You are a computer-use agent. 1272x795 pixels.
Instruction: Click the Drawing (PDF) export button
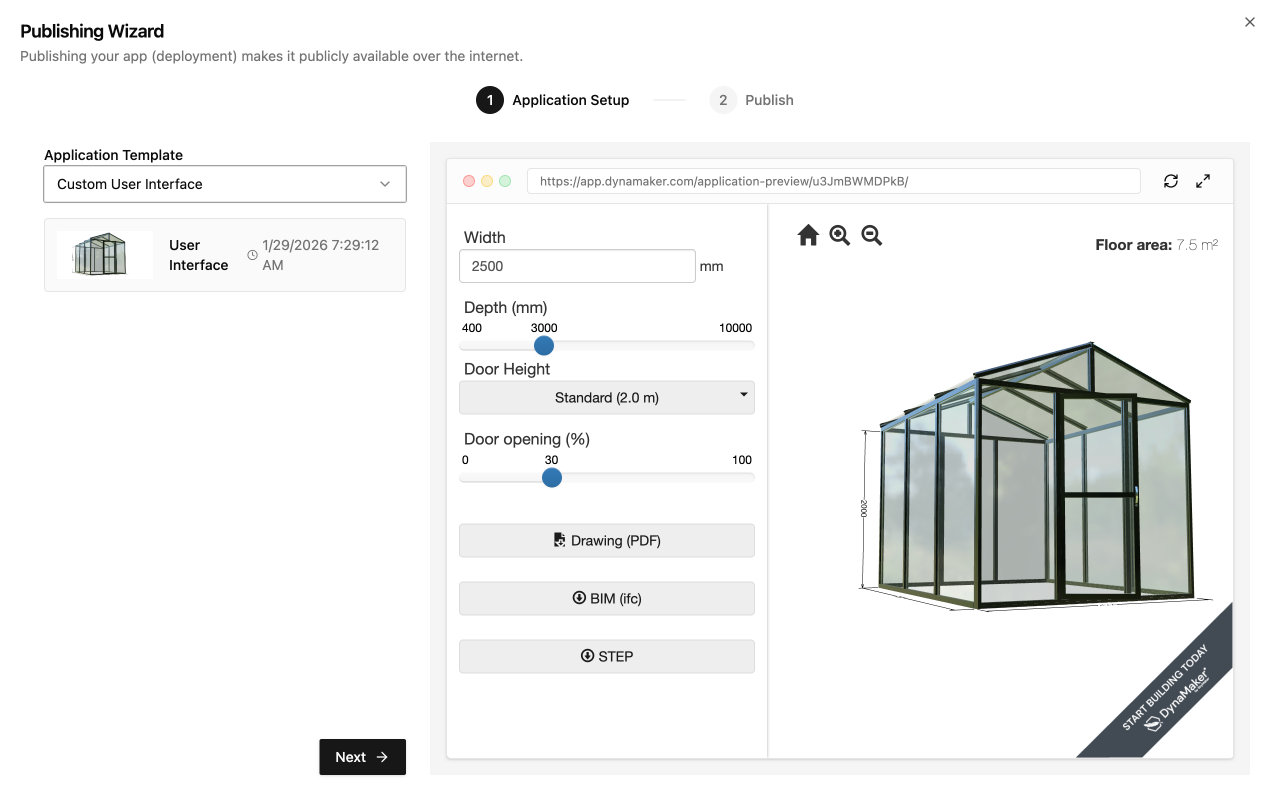(x=606, y=540)
